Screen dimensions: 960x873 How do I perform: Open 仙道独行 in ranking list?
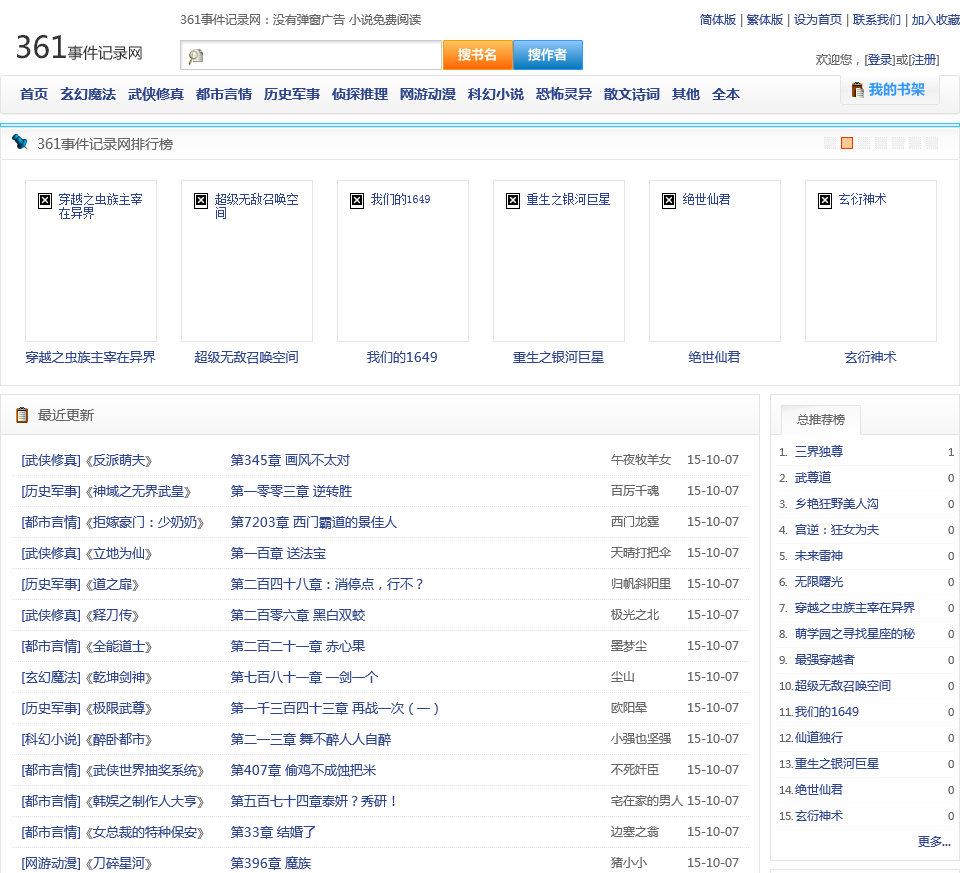pyautogui.click(x=819, y=738)
